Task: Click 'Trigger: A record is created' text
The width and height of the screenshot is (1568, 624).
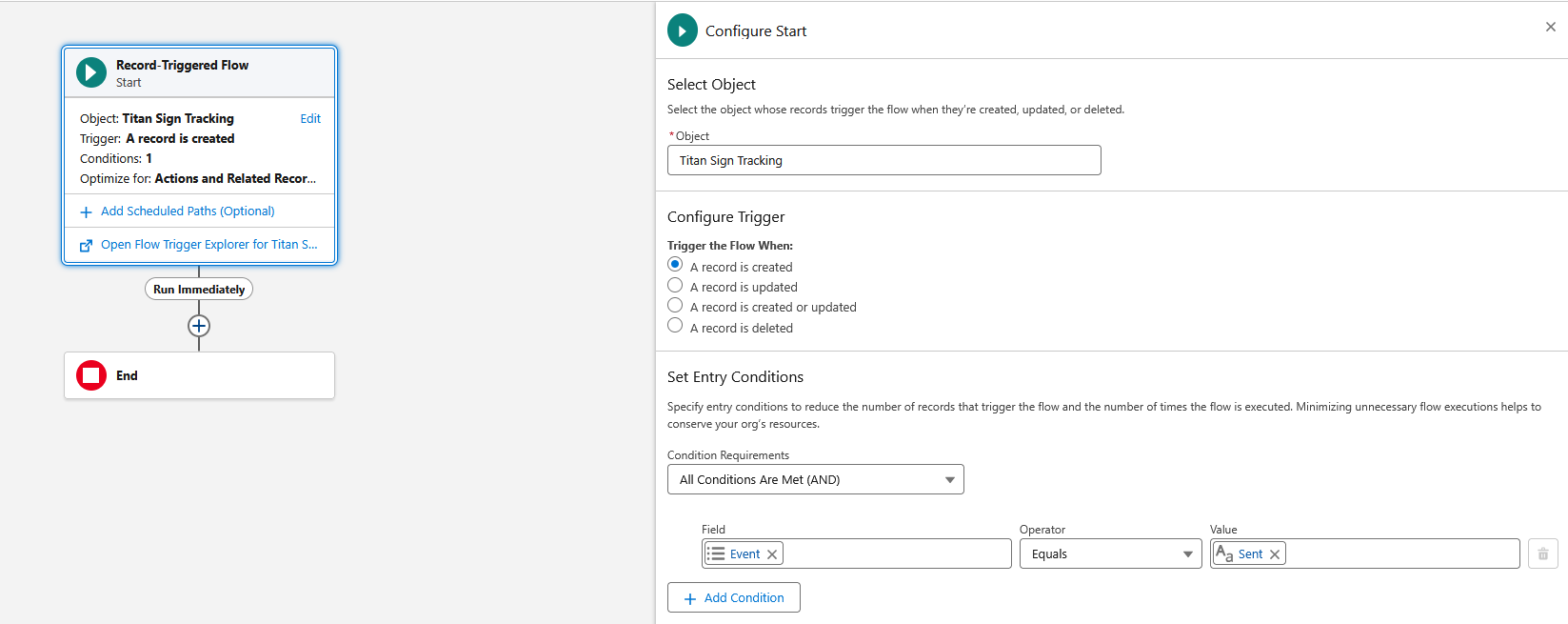Action: click(157, 138)
